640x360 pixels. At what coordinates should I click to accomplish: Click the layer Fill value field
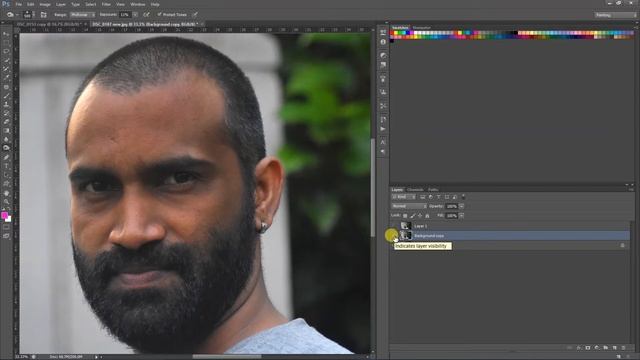[451, 216]
